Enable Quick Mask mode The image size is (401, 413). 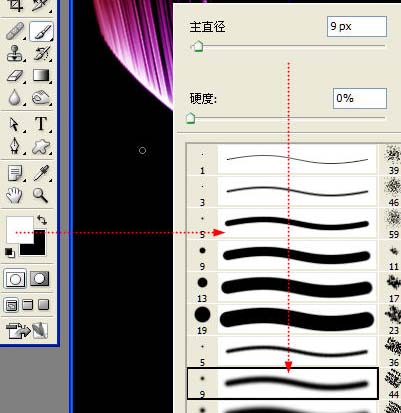pos(40,279)
